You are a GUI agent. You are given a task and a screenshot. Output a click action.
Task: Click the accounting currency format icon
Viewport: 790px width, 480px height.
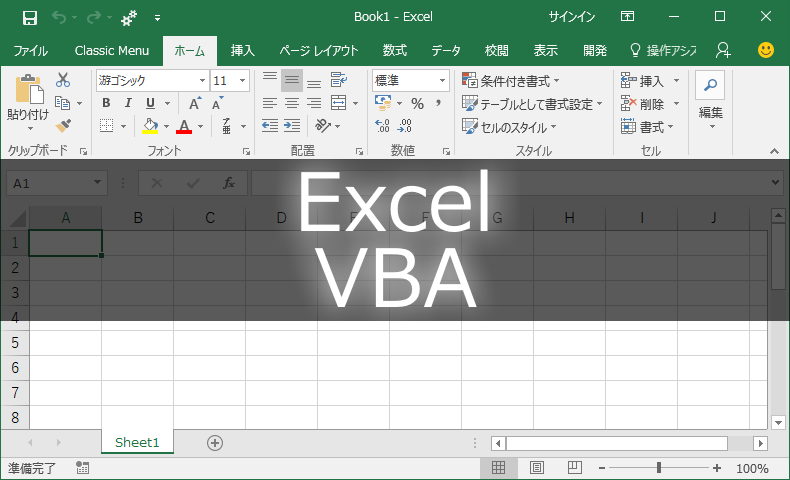coord(383,103)
